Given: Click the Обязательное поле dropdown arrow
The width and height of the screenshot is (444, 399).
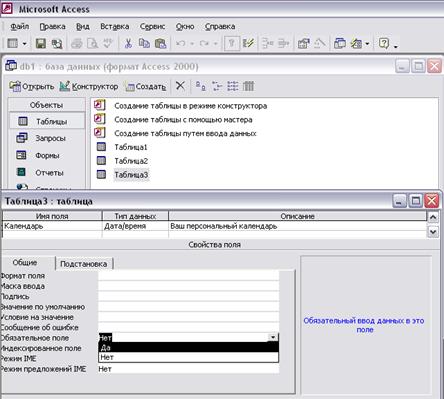Looking at the screenshot, I should click(273, 337).
